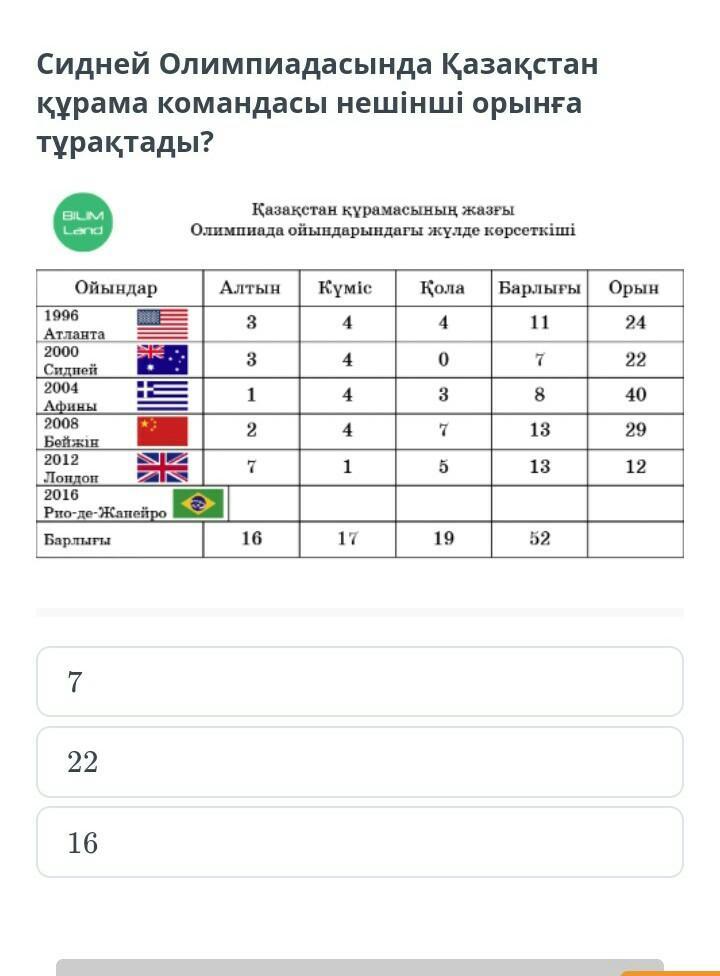Click the medal table title text

point(383,220)
